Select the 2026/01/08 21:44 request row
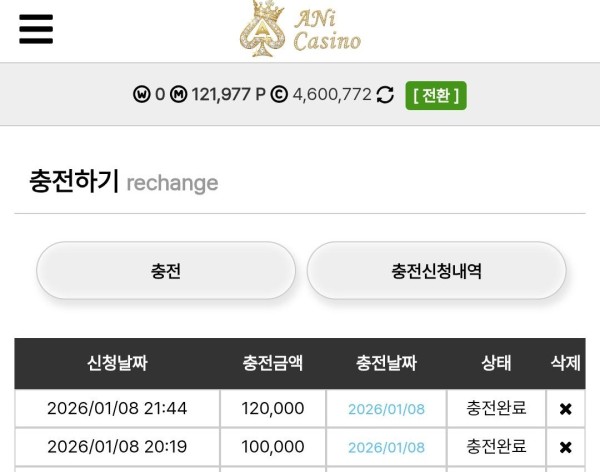This screenshot has height=472, width=600. [x=117, y=408]
